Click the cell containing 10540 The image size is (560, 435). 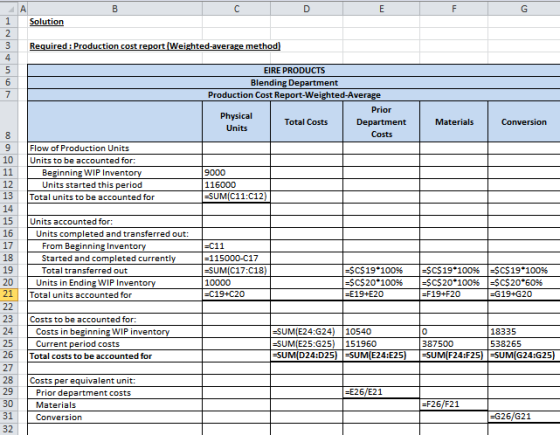(381, 331)
